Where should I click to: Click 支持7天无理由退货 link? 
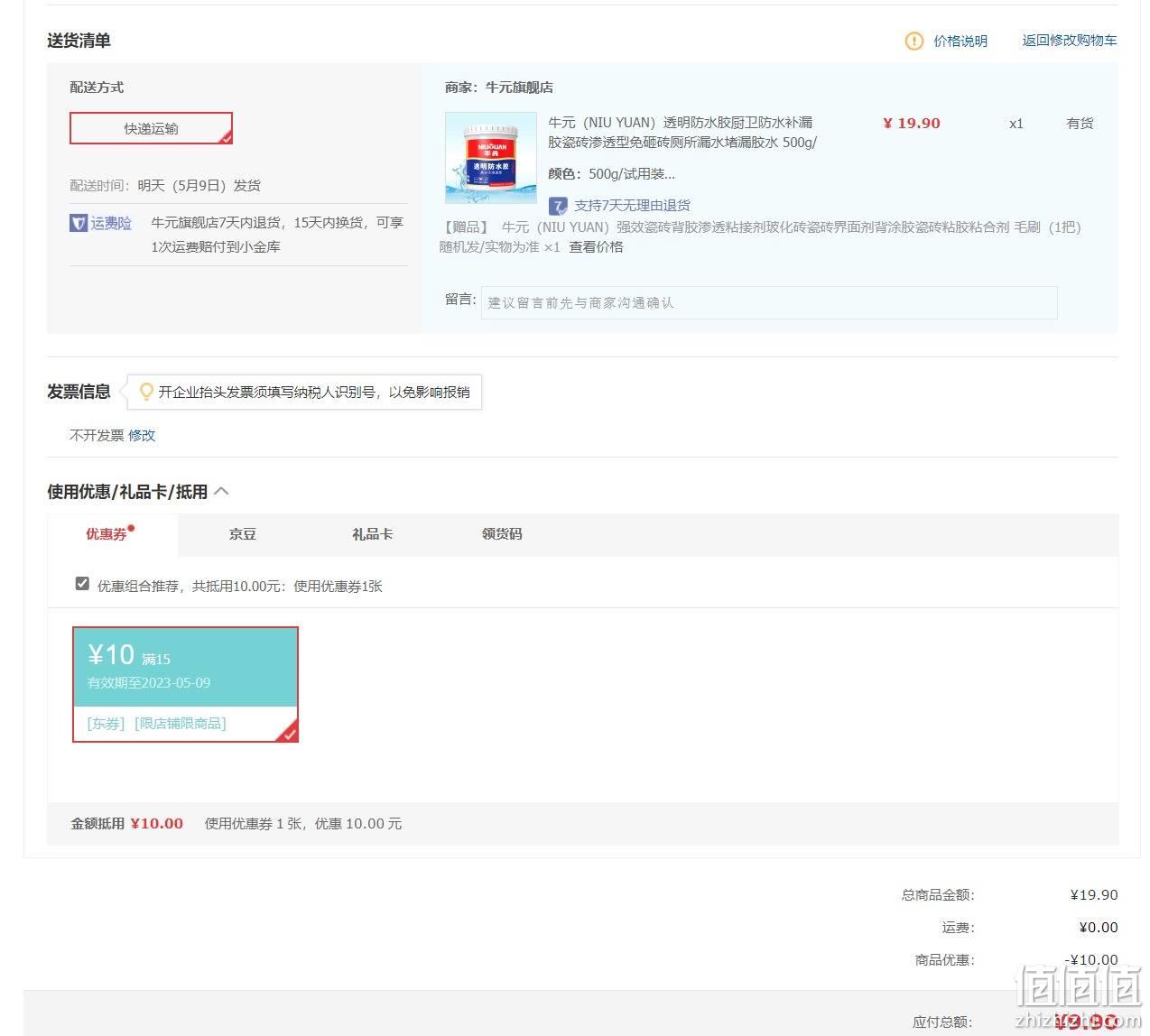[632, 206]
